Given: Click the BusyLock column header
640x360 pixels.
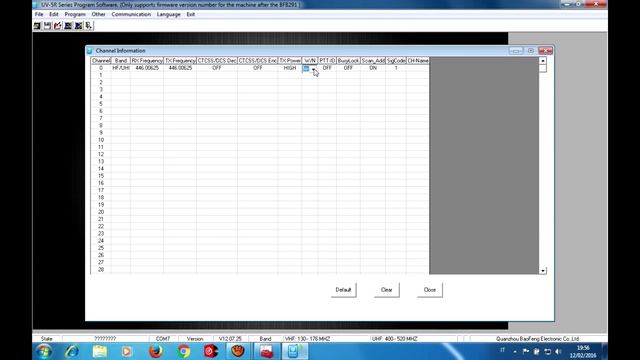Looking at the screenshot, I should pyautogui.click(x=349, y=60).
